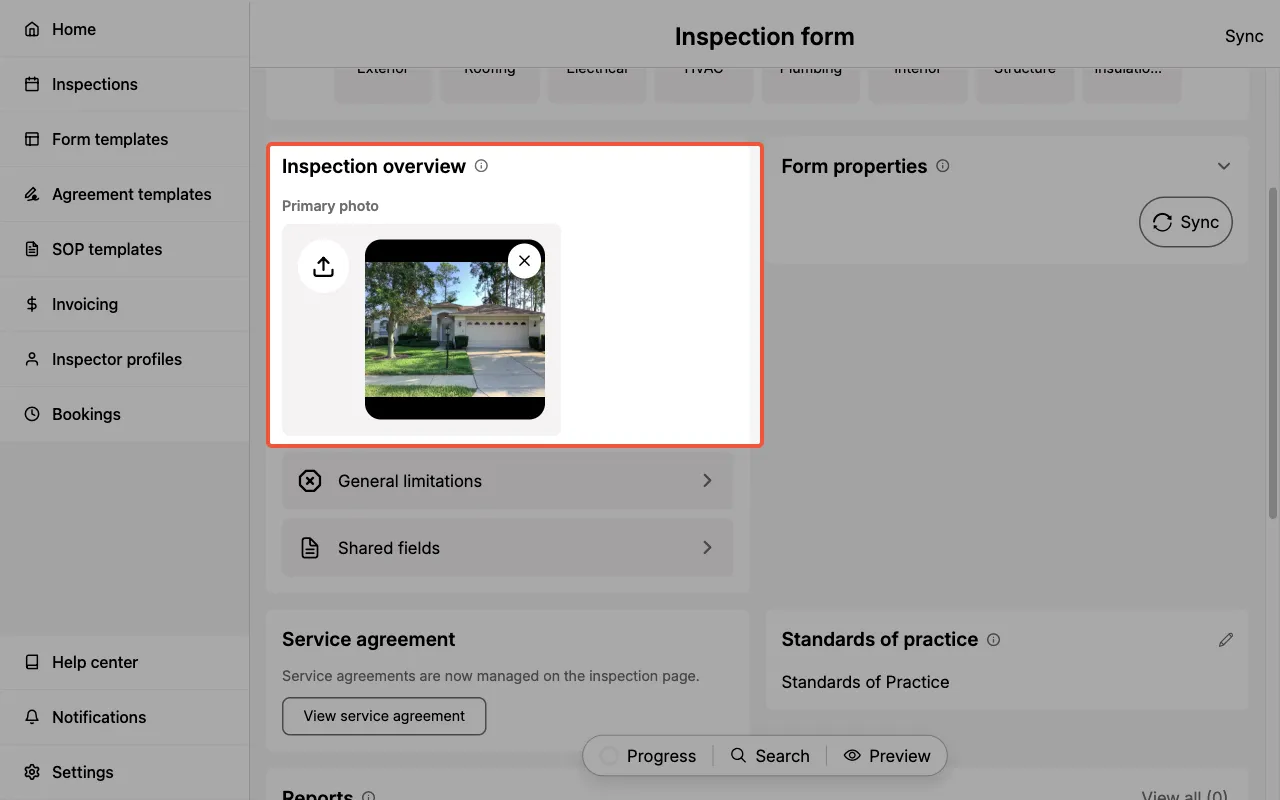Open Progress in the floating toolbar
This screenshot has height=800, width=1280.
pyautogui.click(x=648, y=756)
